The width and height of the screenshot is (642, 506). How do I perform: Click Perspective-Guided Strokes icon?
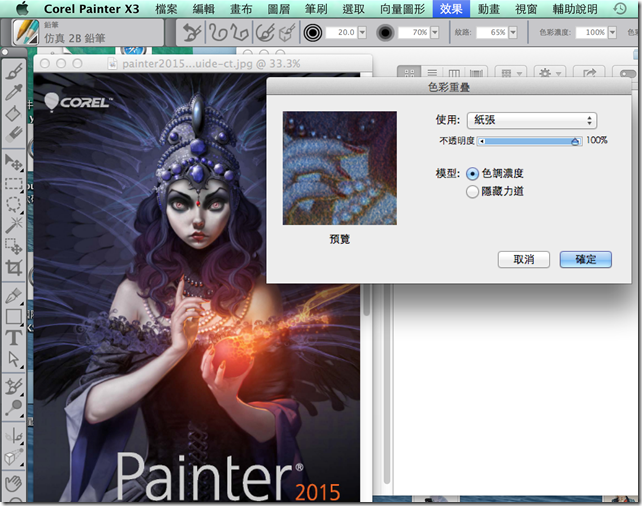click(287, 32)
